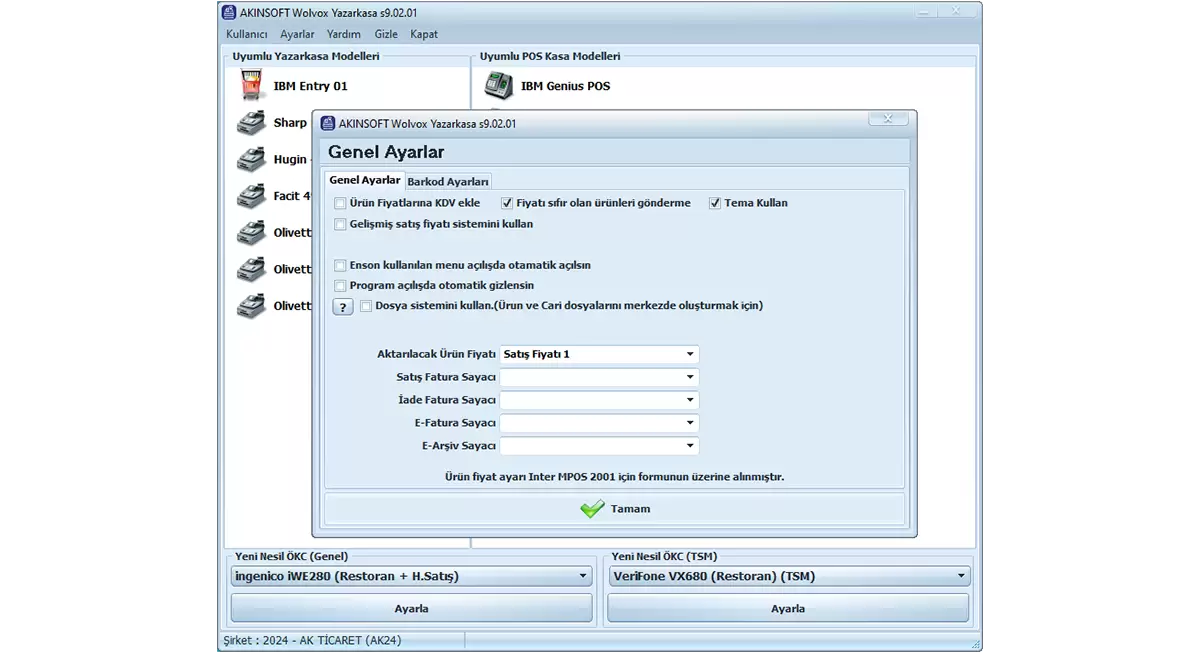Select the Sharp cash register icon
1200x653 pixels.
pos(250,123)
